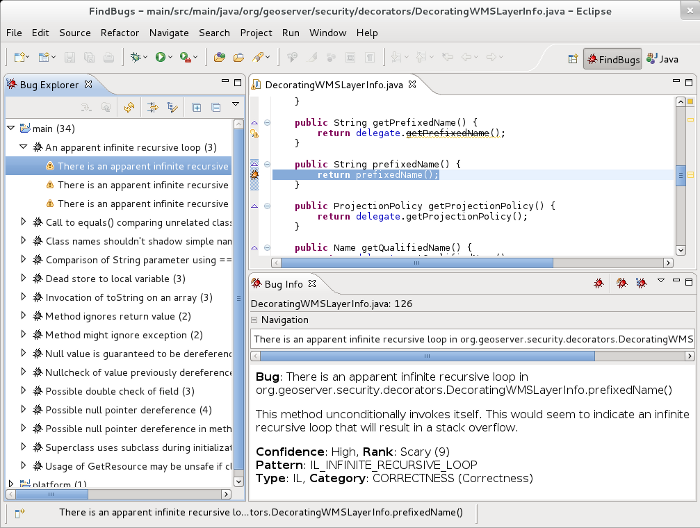This screenshot has height=528, width=700.
Task: Click the Run External Tools icon
Action: coord(185,57)
